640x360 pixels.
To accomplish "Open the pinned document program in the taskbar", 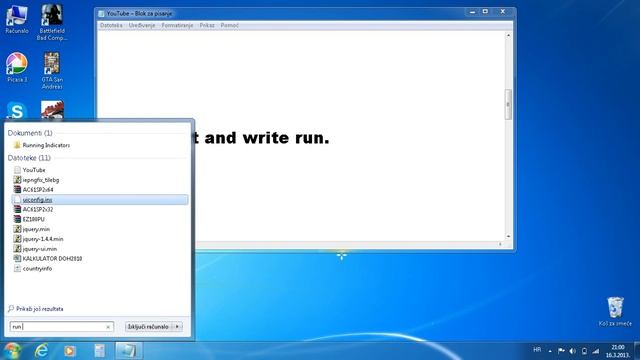I will pos(99,351).
